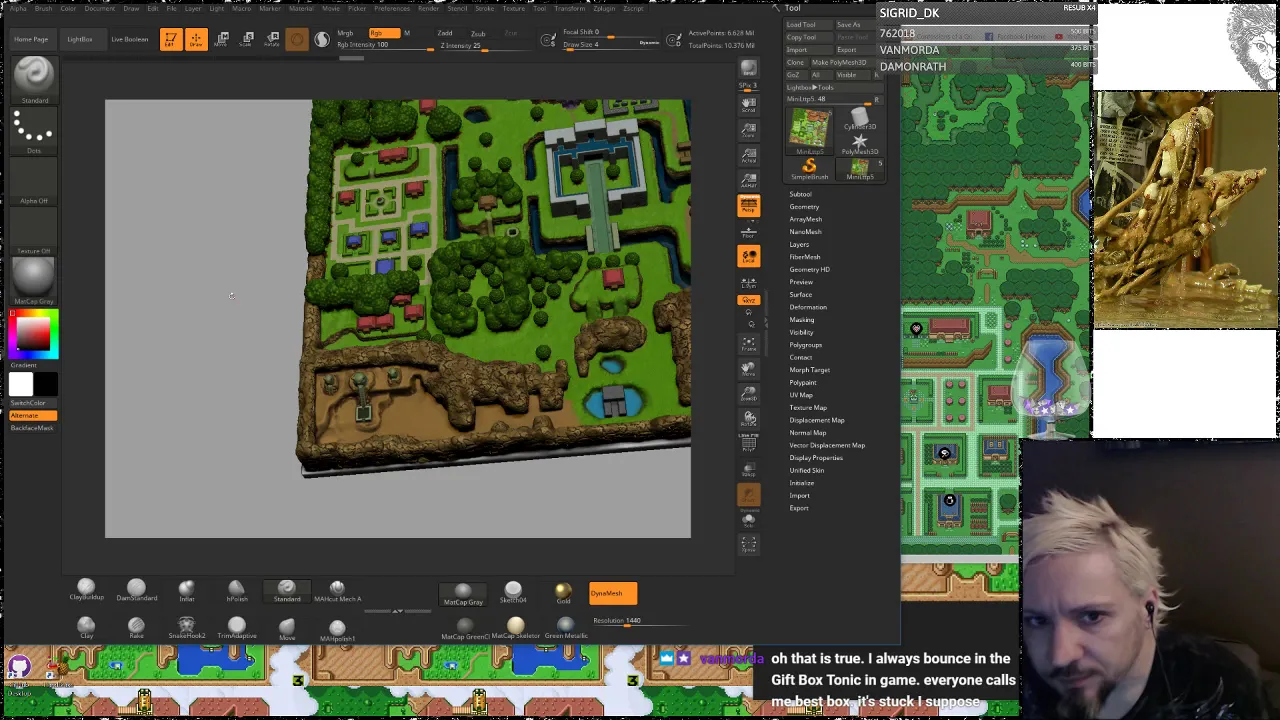Pick the MAHpolish1 brush
The height and width of the screenshot is (720, 1280).
[337, 629]
